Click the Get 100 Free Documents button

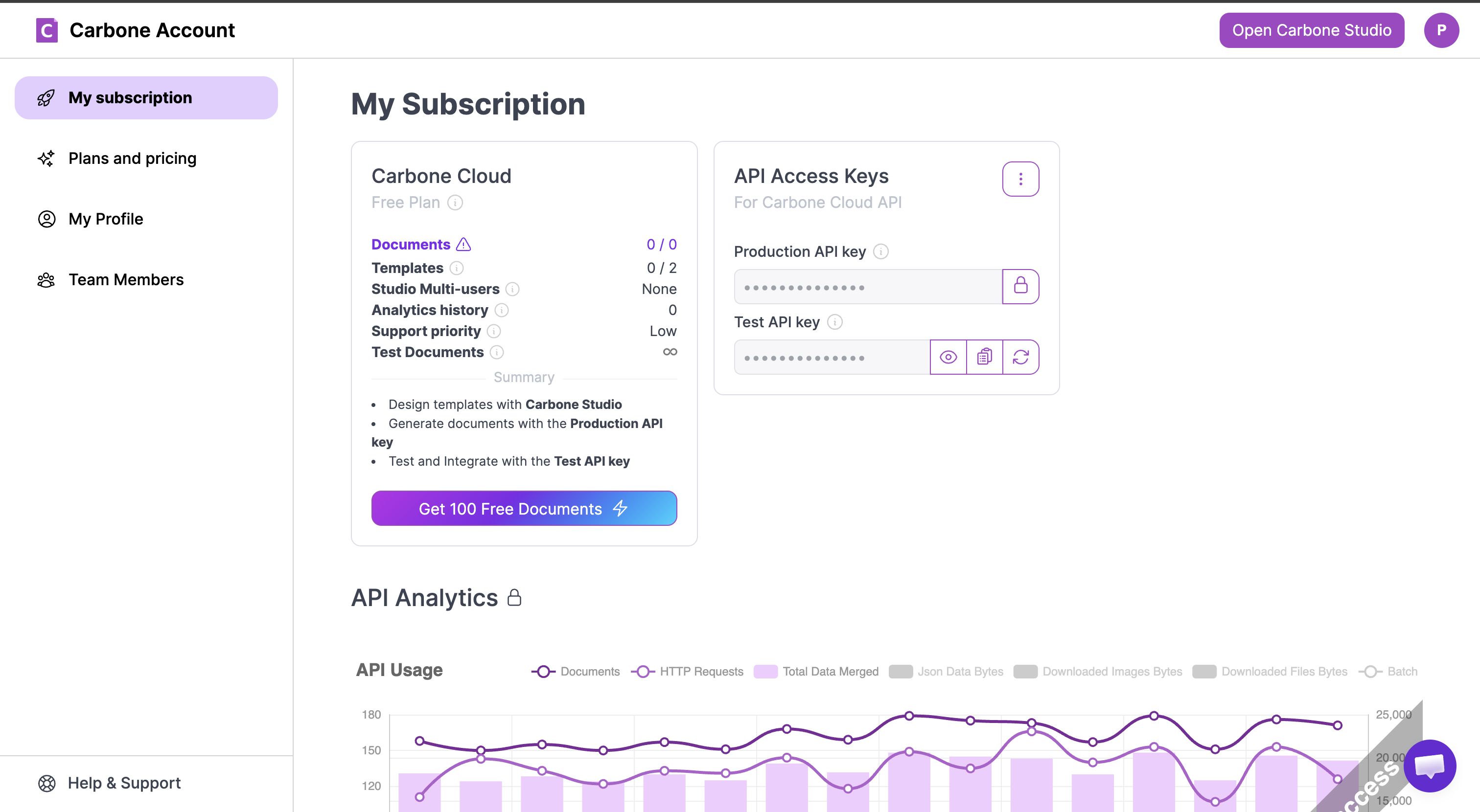click(x=524, y=508)
